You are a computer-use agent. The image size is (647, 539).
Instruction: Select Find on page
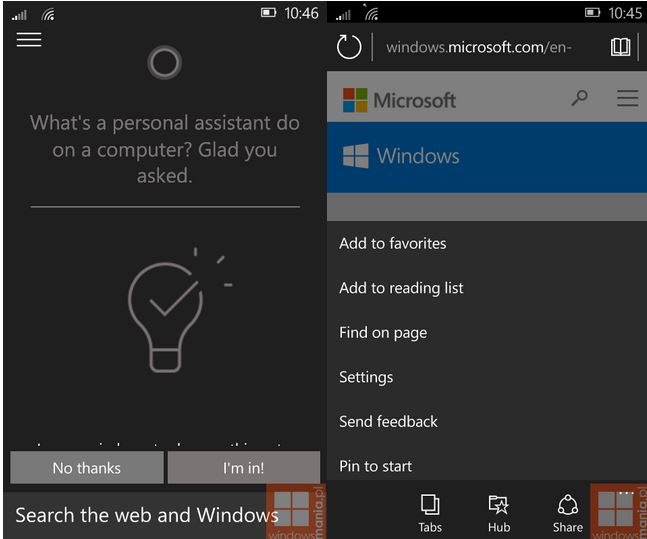pyautogui.click(x=382, y=333)
